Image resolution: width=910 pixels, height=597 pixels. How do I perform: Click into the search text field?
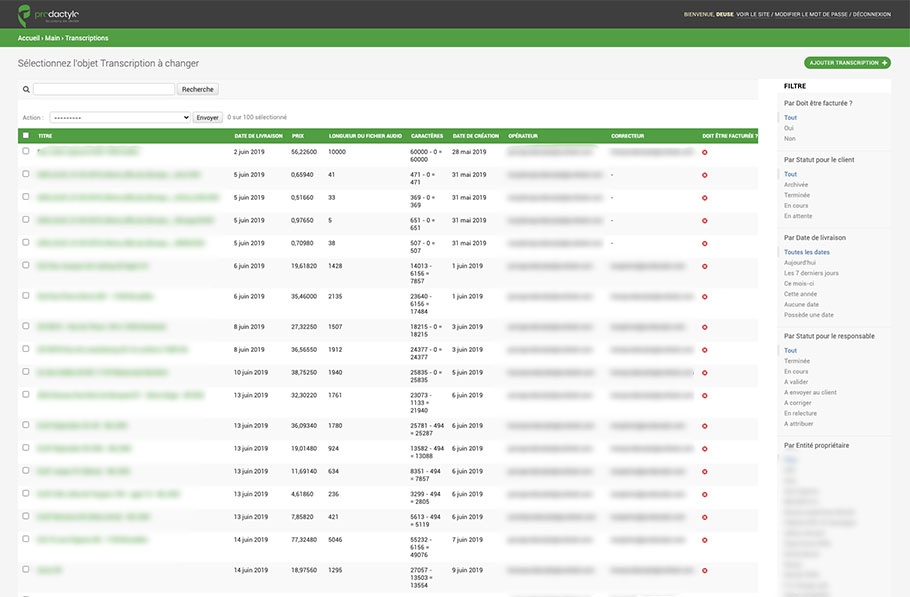tap(104, 89)
